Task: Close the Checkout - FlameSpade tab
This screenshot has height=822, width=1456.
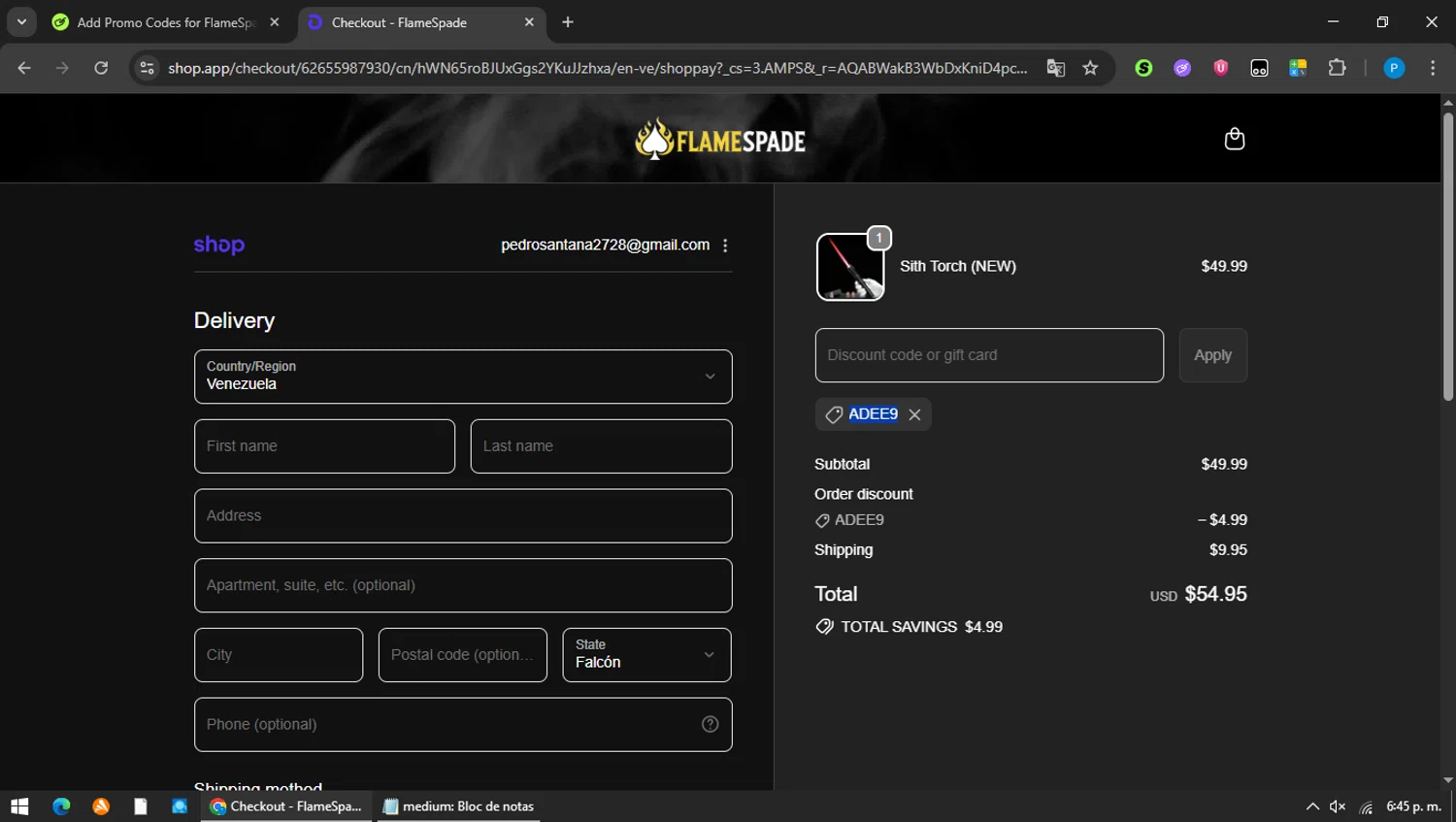Action: click(x=529, y=22)
